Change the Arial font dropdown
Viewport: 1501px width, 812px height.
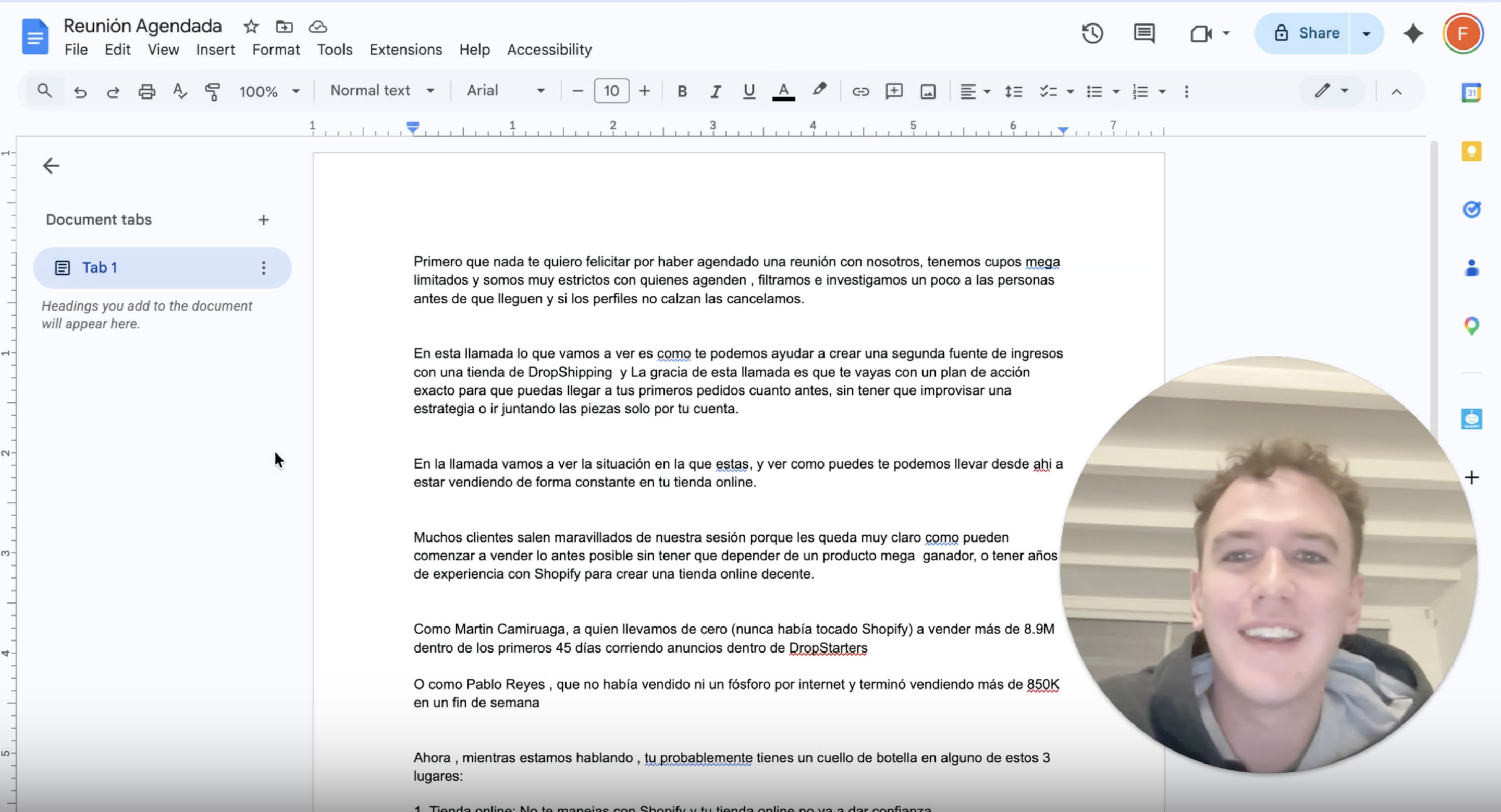tap(505, 91)
